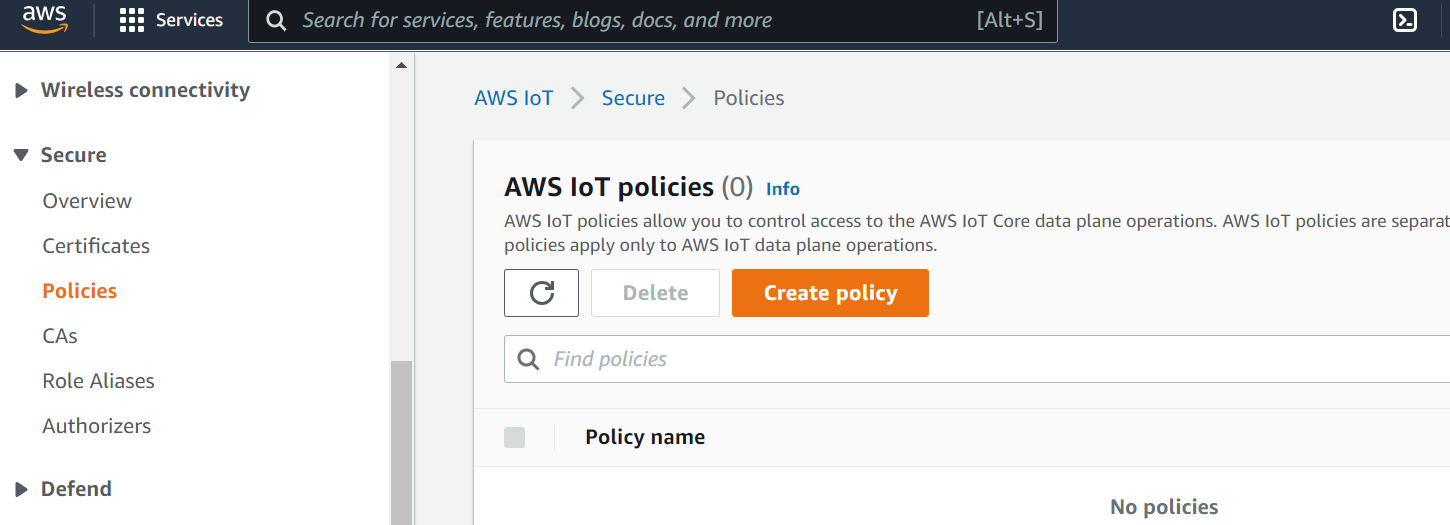Screen dimensions: 1450x525
Task: Click the refresh policies icon button
Action: tap(541, 293)
